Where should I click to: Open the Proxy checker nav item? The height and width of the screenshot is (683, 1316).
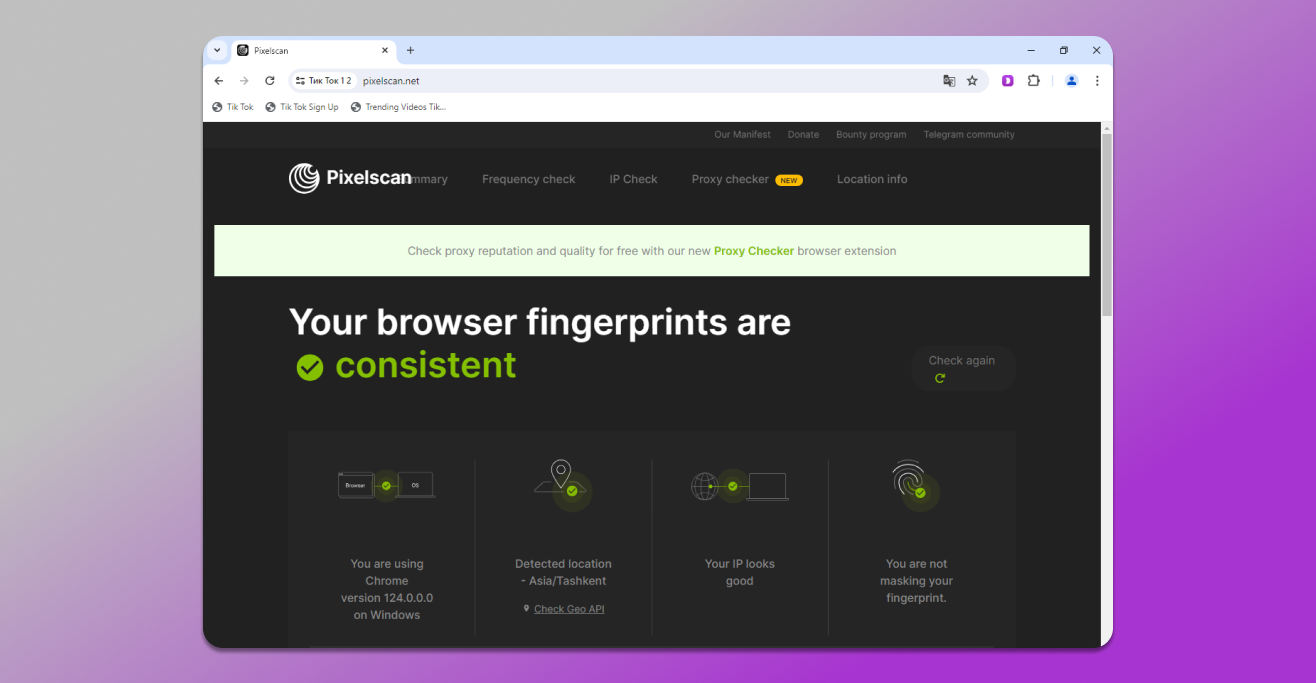(x=730, y=180)
